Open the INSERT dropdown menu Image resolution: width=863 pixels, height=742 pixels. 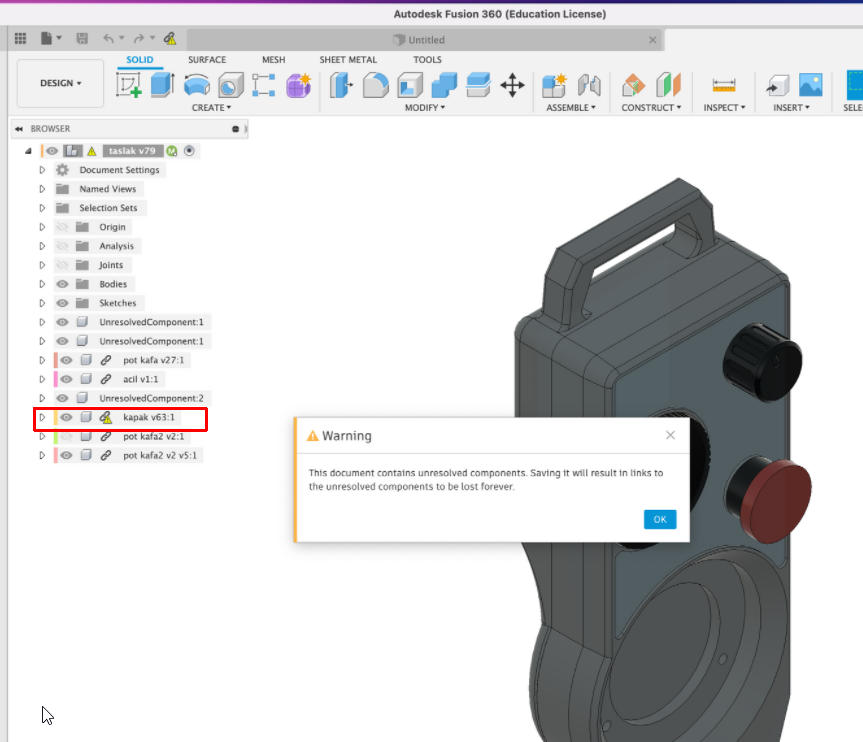click(791, 108)
